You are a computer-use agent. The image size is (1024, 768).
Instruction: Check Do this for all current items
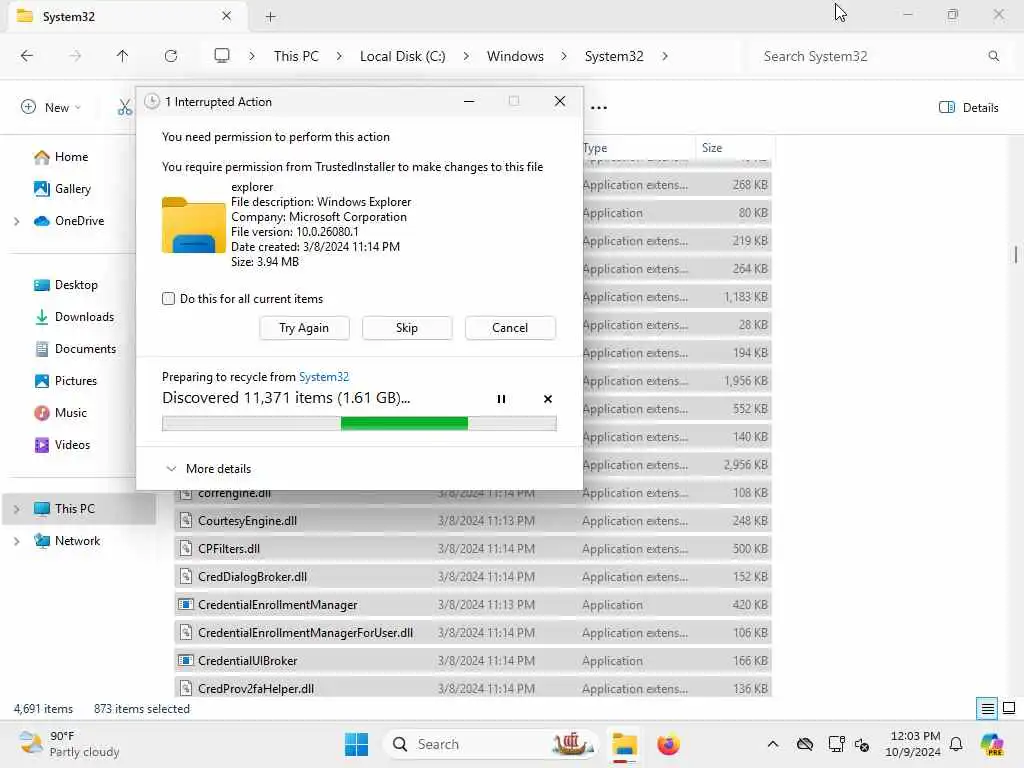pyautogui.click(x=168, y=298)
